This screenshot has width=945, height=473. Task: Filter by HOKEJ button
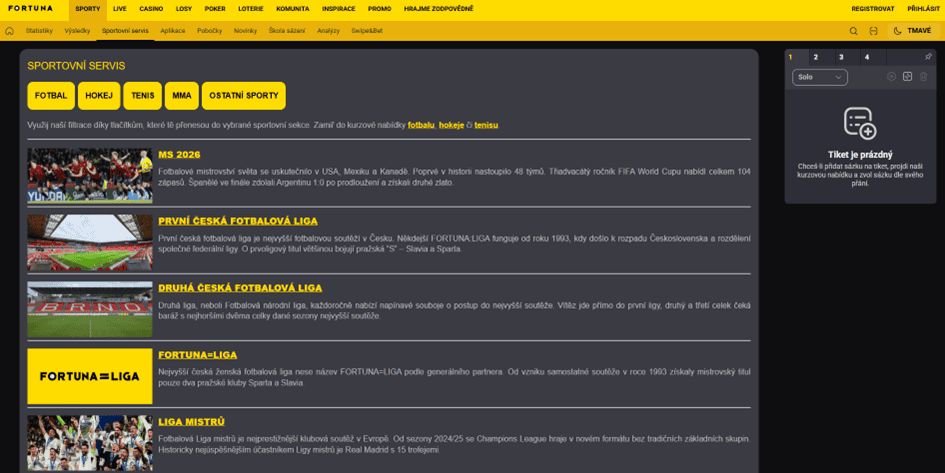point(99,96)
